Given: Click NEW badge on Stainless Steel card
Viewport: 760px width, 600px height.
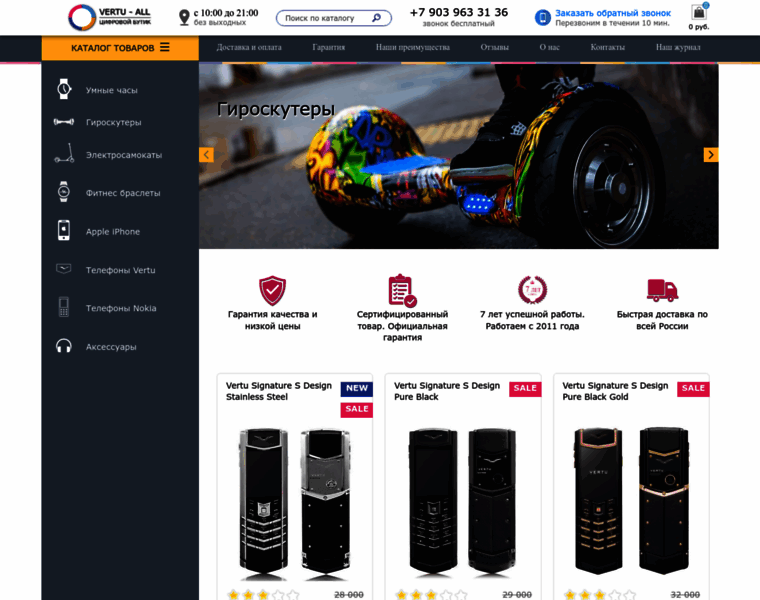Looking at the screenshot, I should point(357,389).
